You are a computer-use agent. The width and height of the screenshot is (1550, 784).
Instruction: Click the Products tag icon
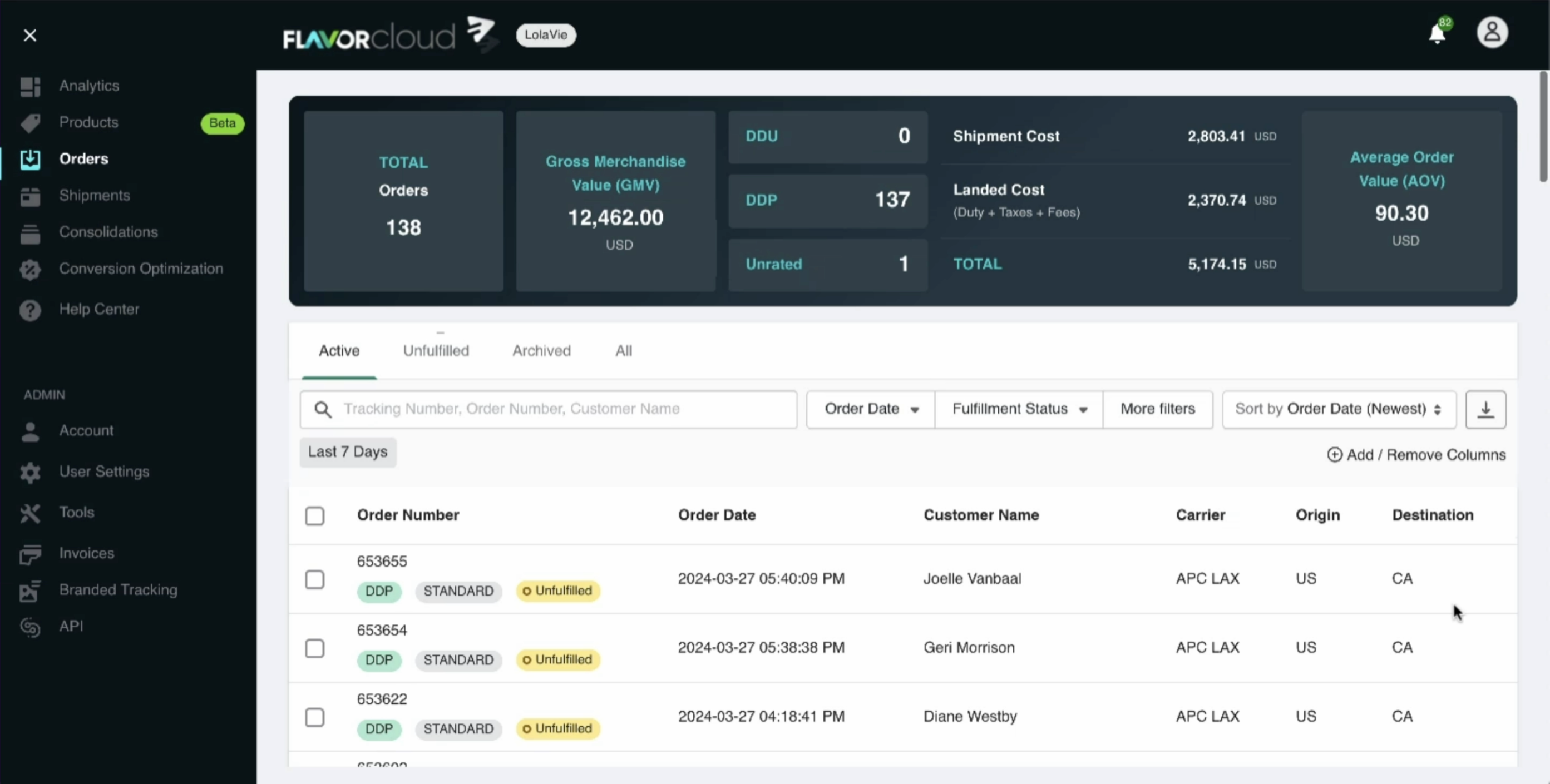[x=30, y=123]
